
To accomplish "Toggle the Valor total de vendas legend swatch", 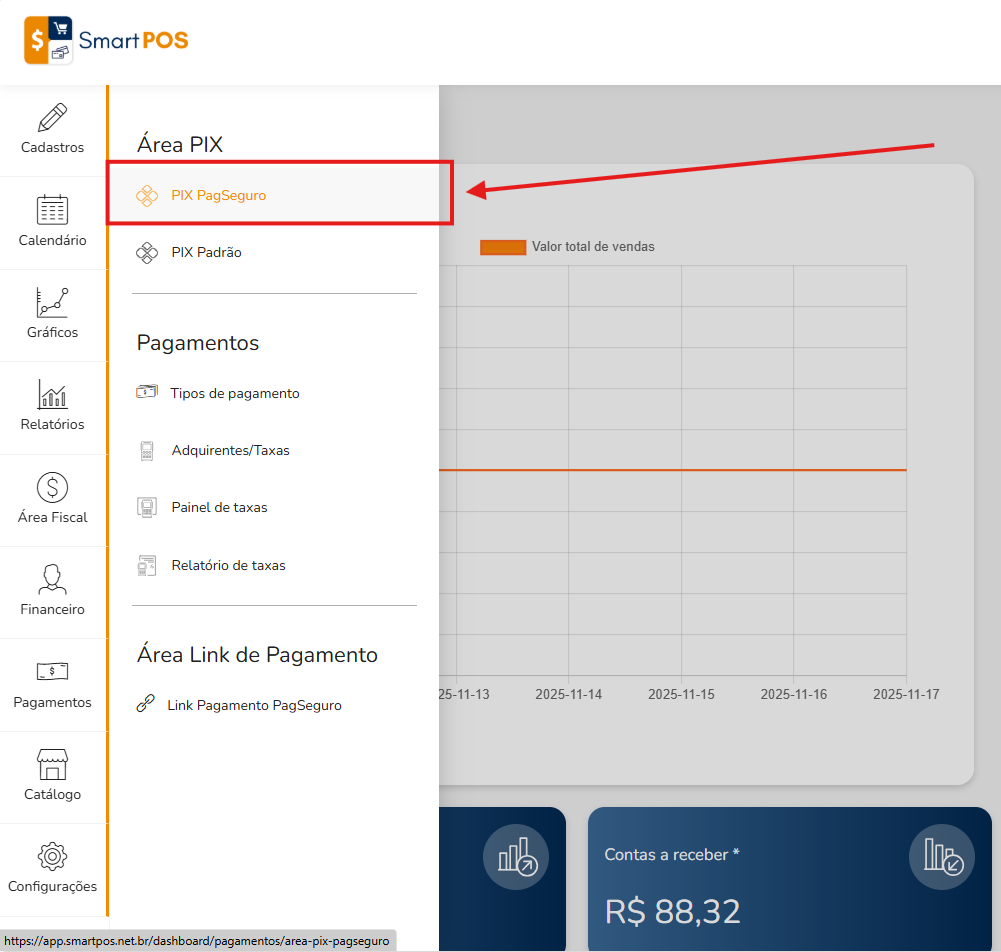I will (503, 247).
